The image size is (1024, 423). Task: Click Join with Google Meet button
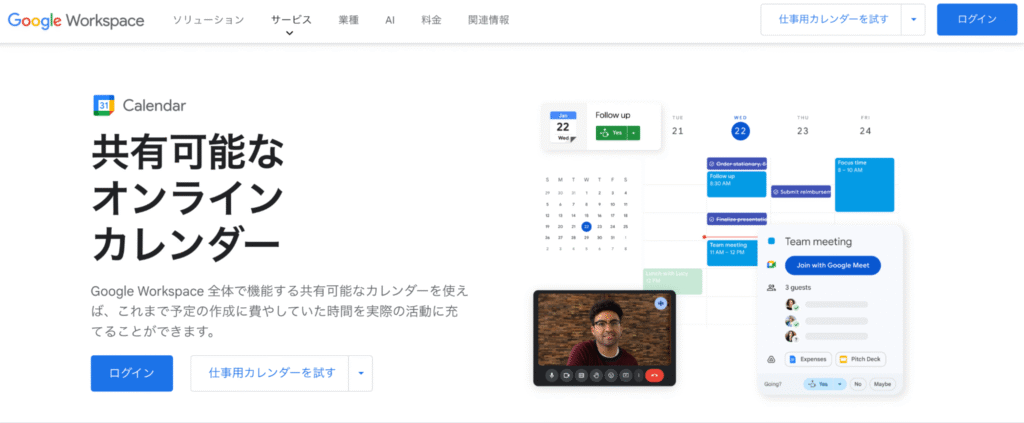tap(832, 265)
